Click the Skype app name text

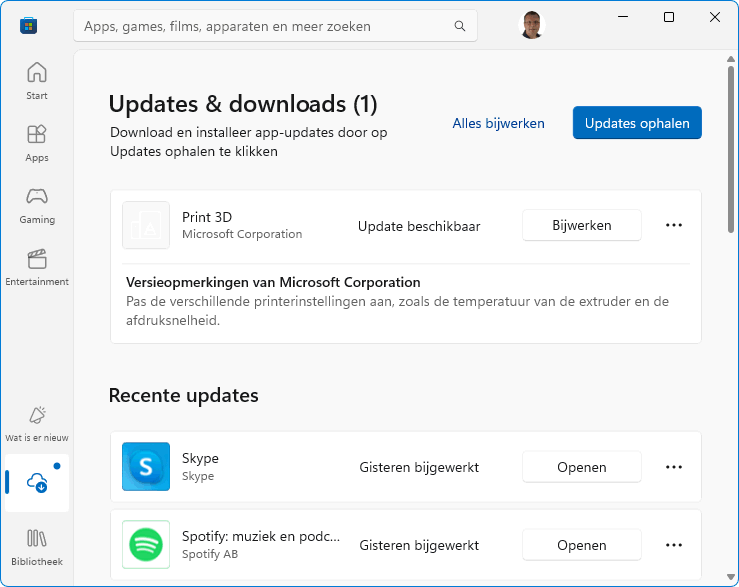tap(200, 458)
